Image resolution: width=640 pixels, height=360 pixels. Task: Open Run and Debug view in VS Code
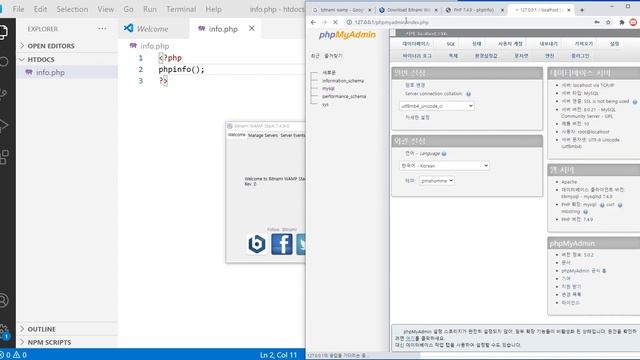pyautogui.click(x=3, y=125)
